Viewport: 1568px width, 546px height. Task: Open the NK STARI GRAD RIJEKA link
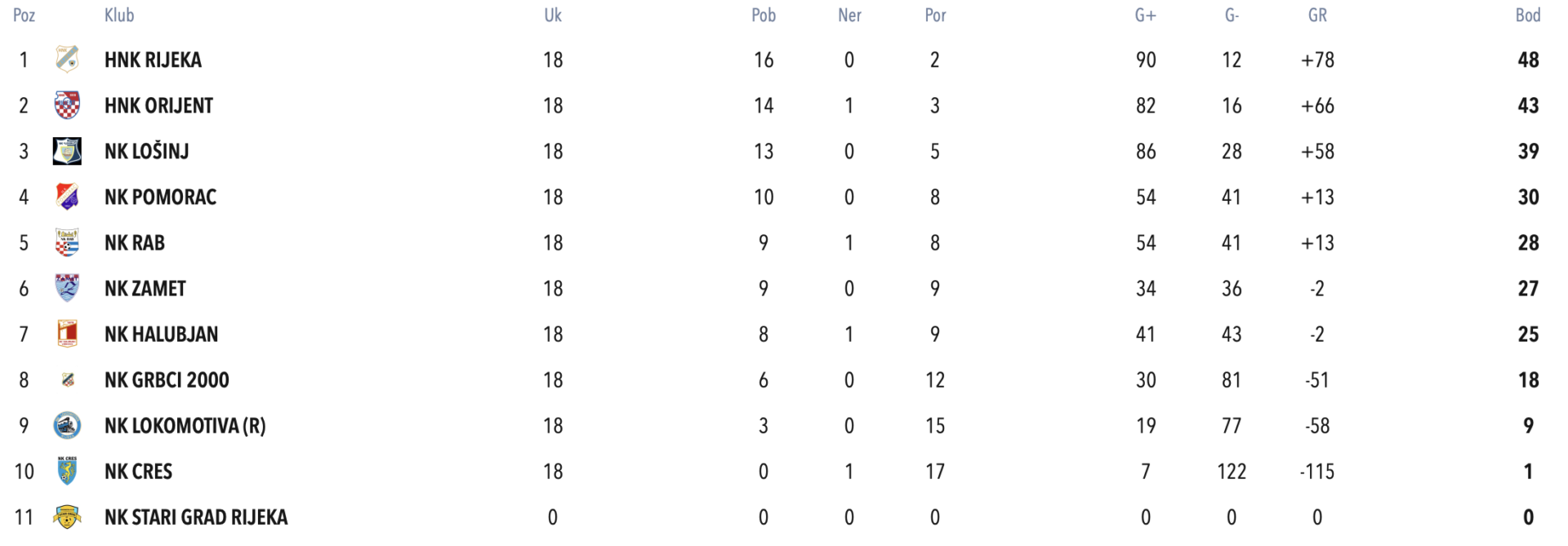(196, 517)
